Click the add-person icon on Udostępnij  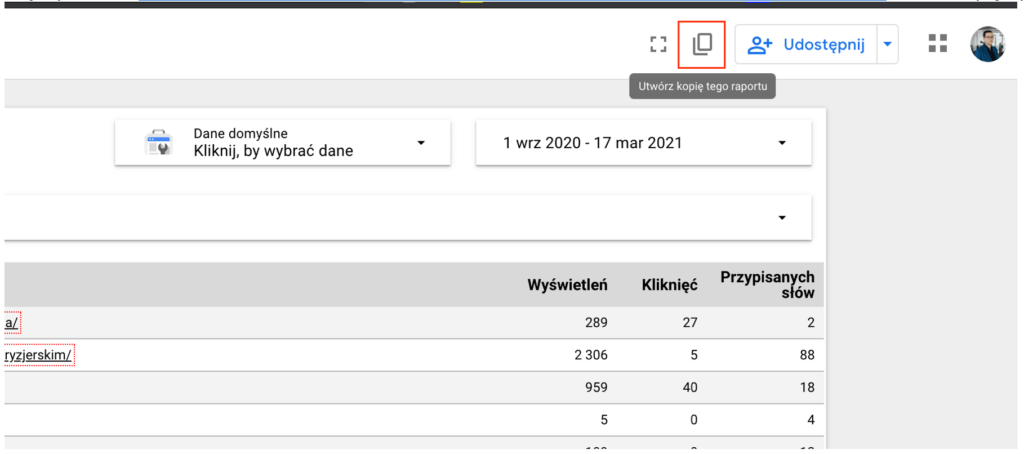point(760,44)
